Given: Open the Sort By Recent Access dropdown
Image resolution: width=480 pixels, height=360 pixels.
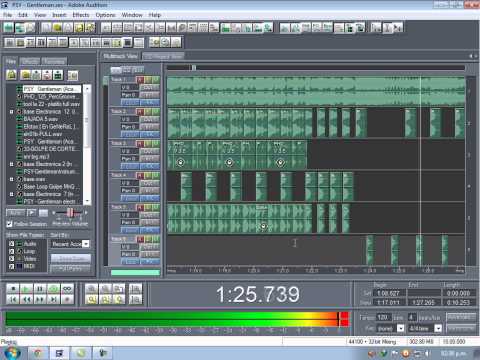Looking at the screenshot, I should click(85, 244).
